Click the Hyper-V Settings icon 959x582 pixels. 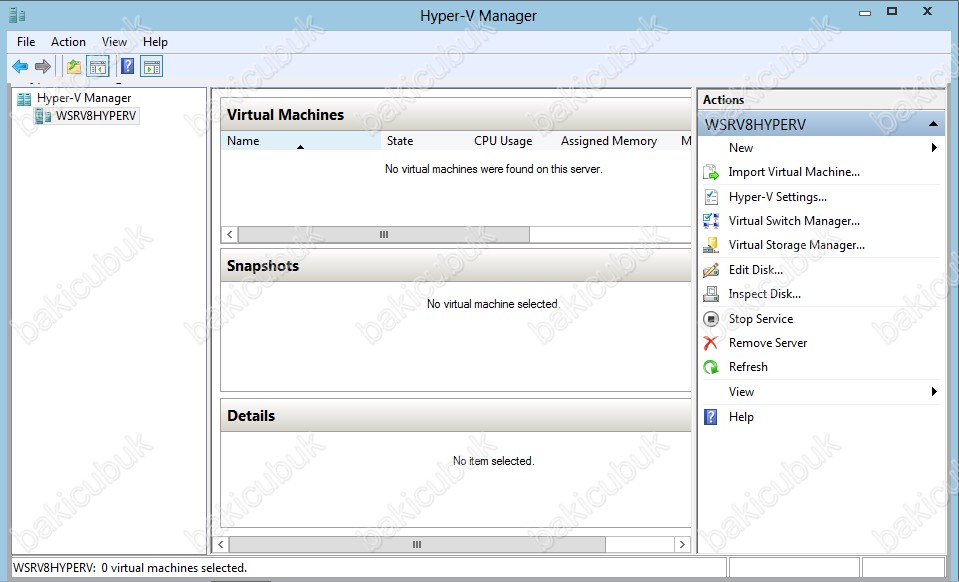point(711,197)
